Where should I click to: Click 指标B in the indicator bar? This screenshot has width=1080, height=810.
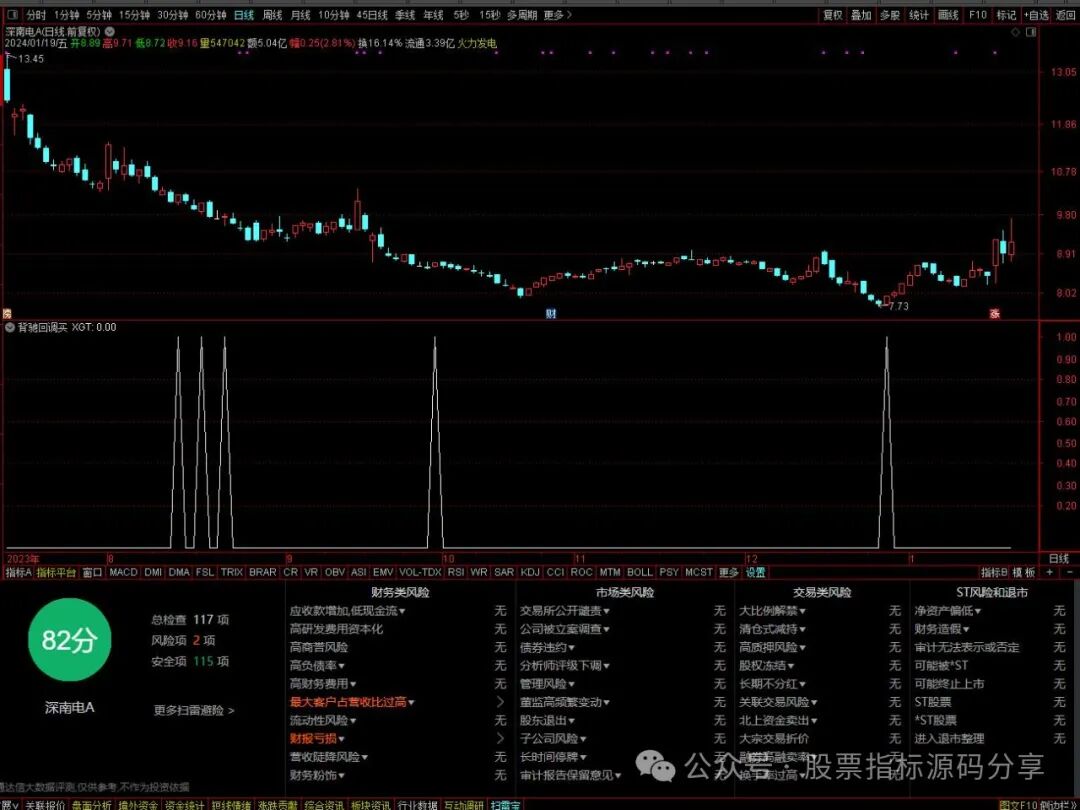tap(994, 572)
